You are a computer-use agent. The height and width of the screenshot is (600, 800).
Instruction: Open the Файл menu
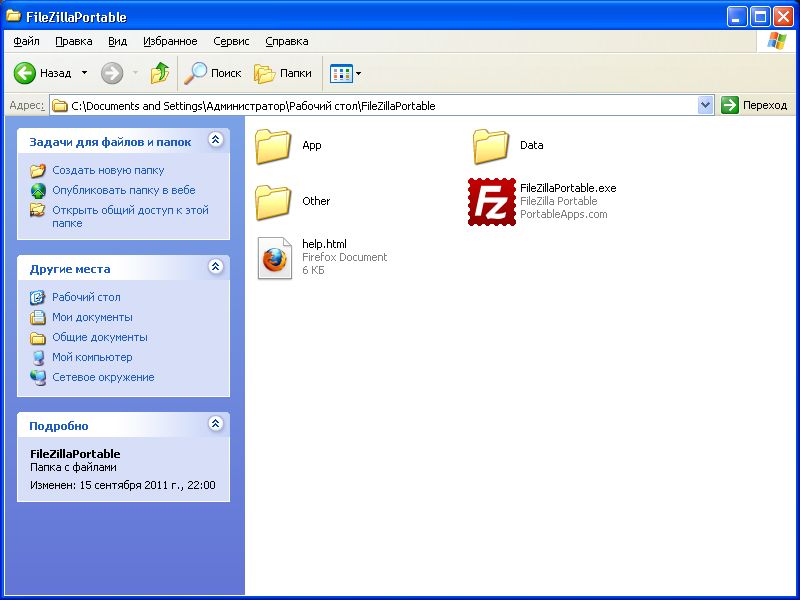(27, 41)
